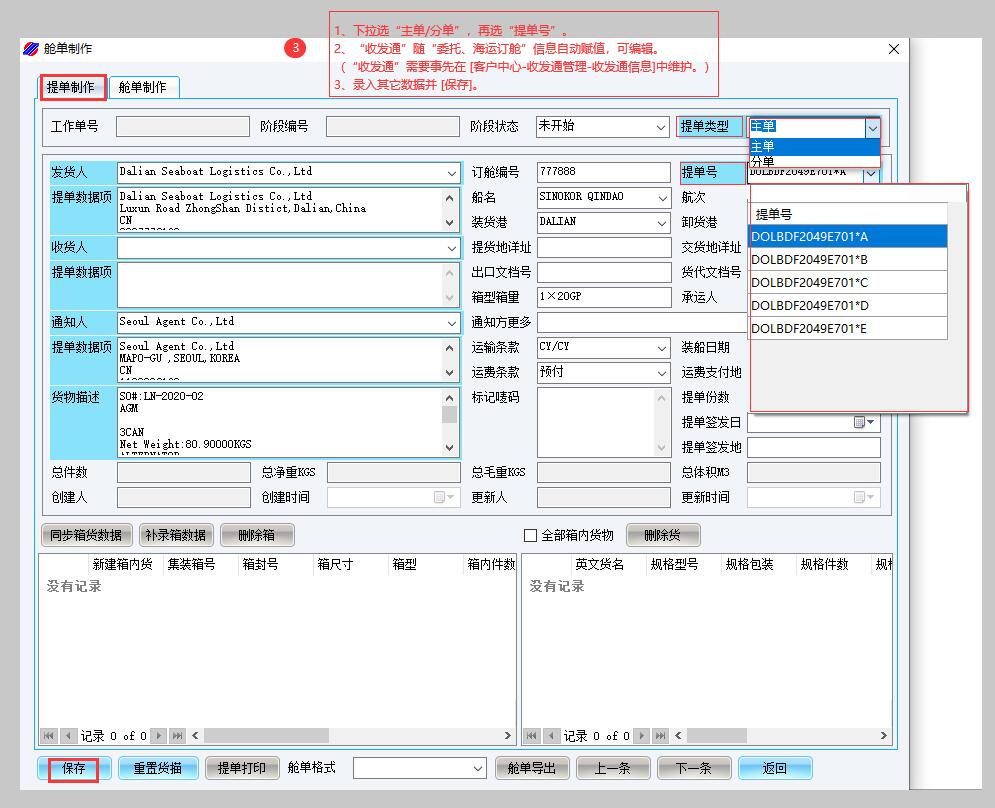Click the 同步箱货数据 button
Screen dimensions: 995x808
pyautogui.click(x=86, y=535)
